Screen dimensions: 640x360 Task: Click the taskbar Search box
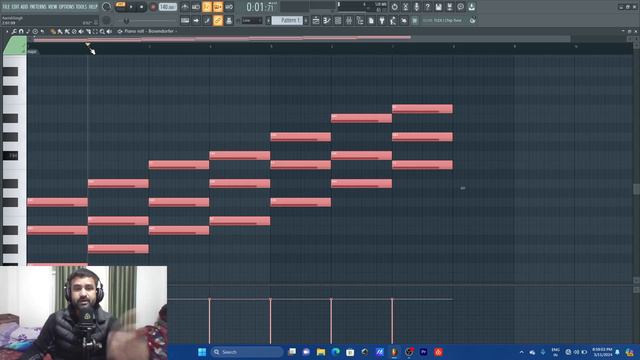(247, 352)
